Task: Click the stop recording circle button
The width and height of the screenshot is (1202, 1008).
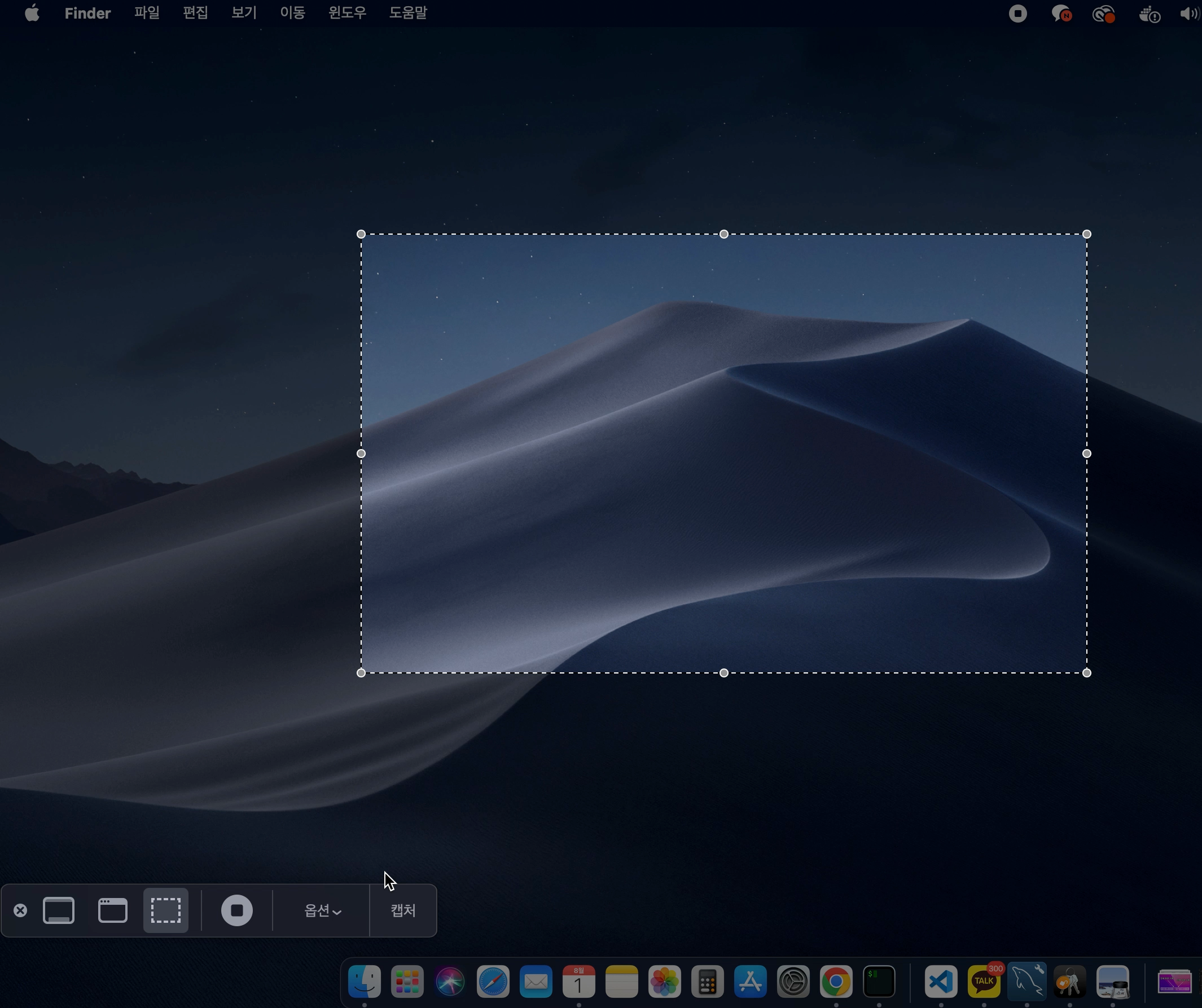Action: (236, 910)
